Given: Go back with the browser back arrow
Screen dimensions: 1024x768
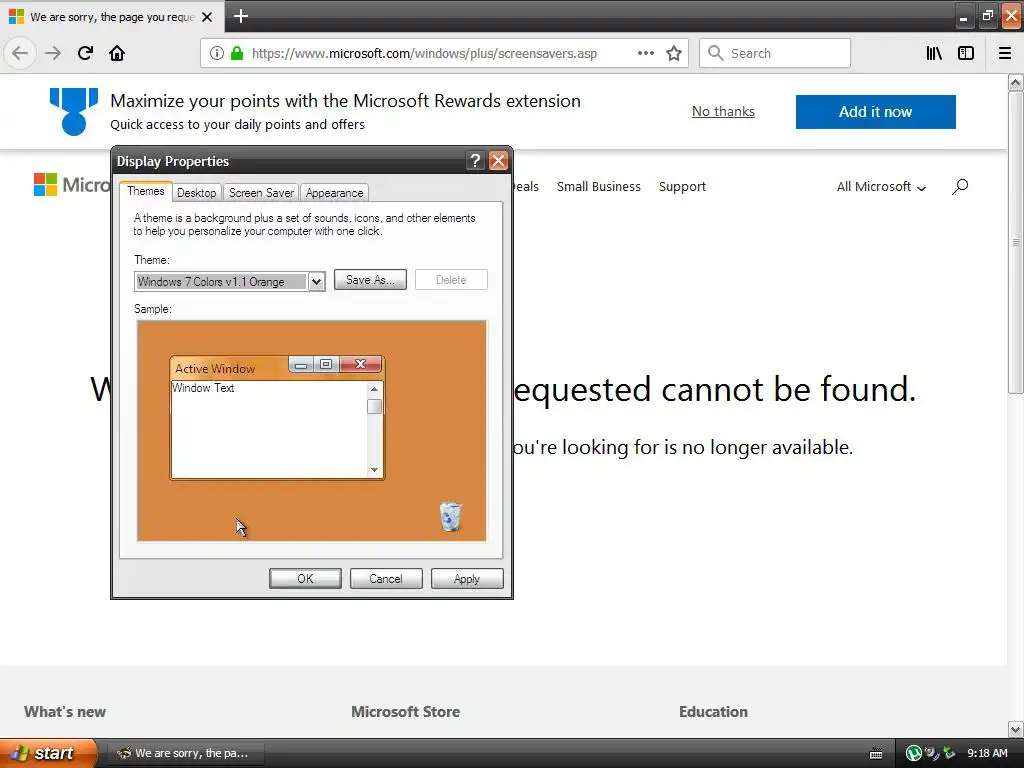Looking at the screenshot, I should 20,53.
